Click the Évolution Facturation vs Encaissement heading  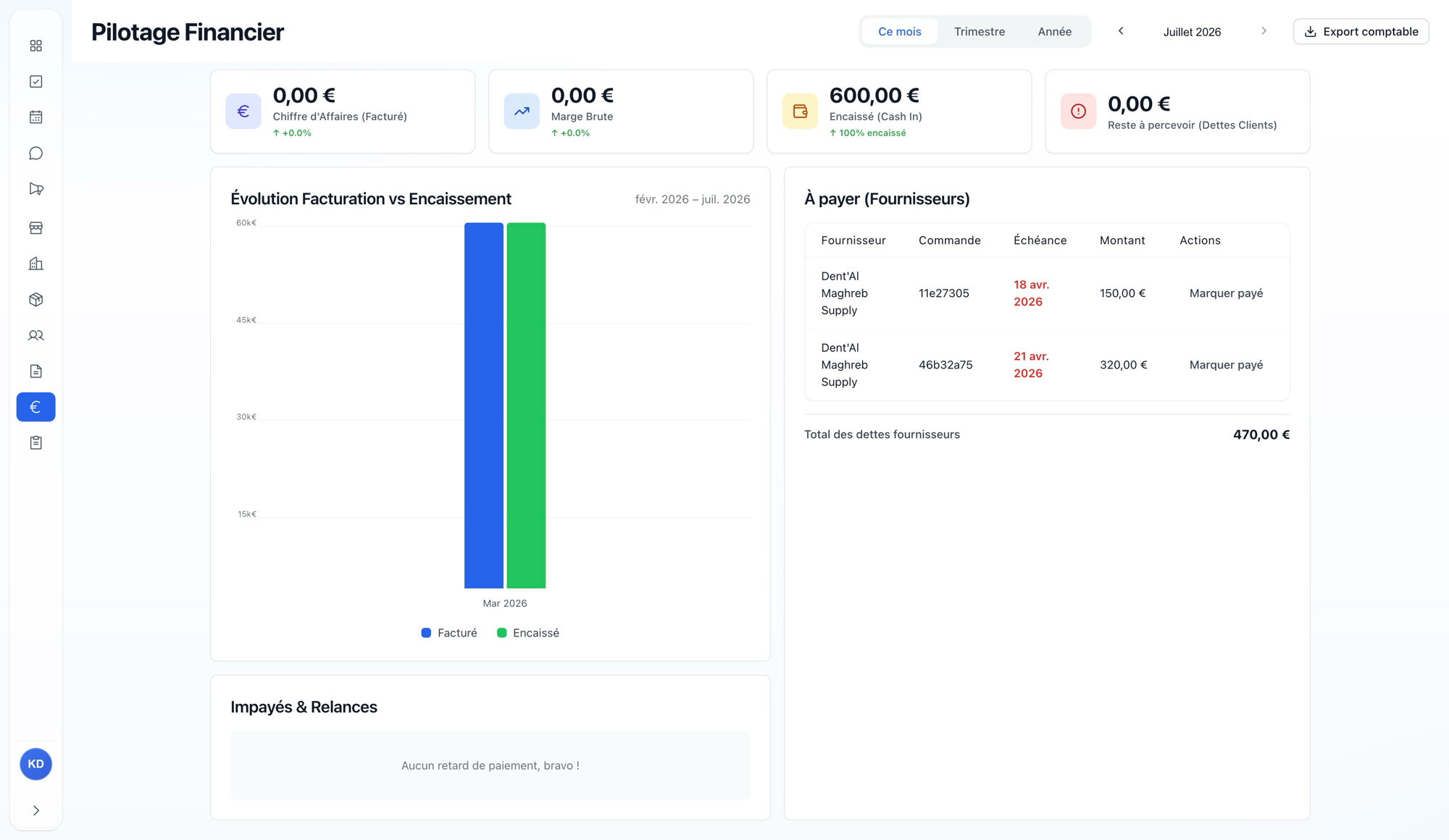click(371, 198)
